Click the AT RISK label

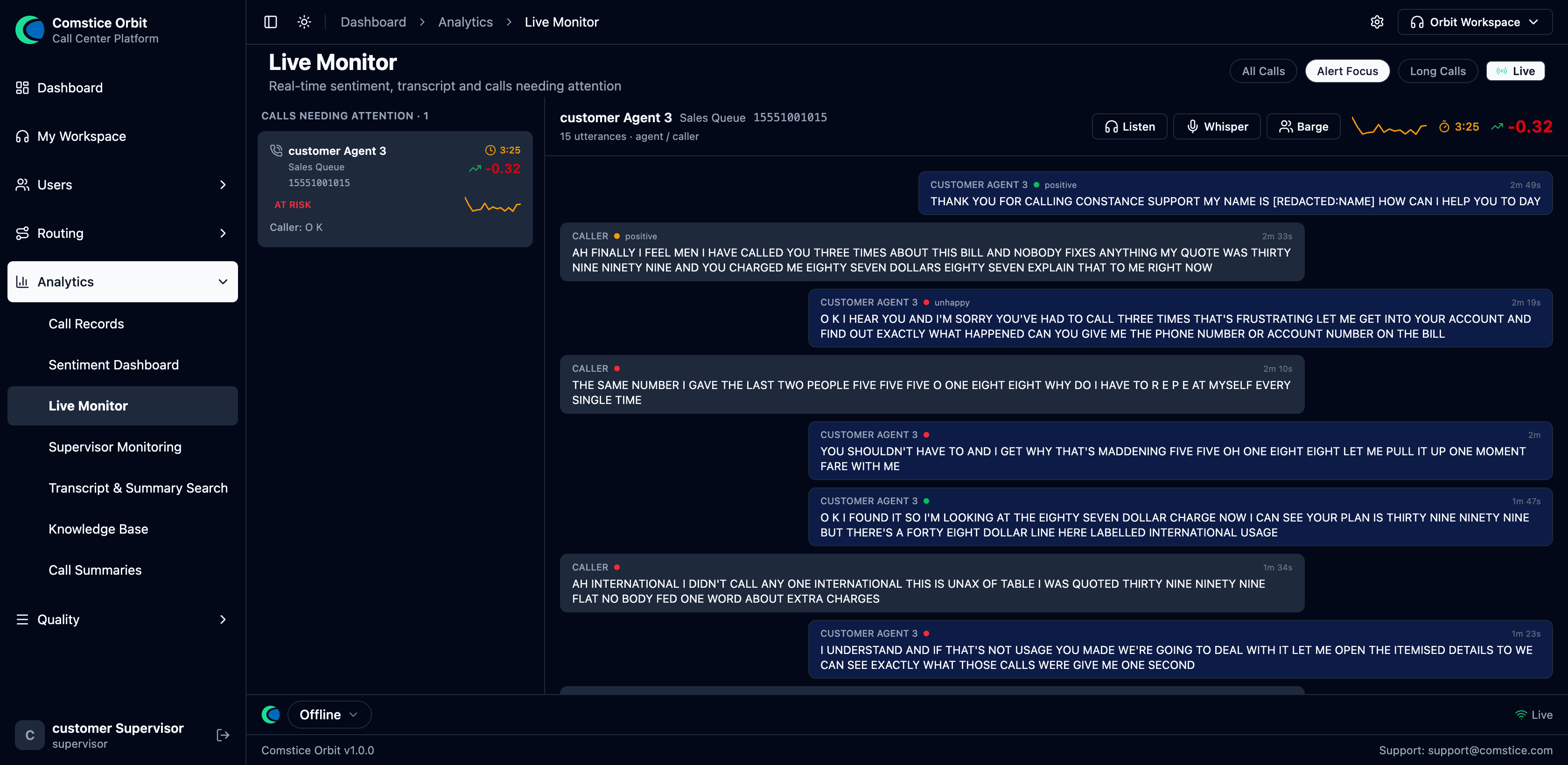[293, 204]
